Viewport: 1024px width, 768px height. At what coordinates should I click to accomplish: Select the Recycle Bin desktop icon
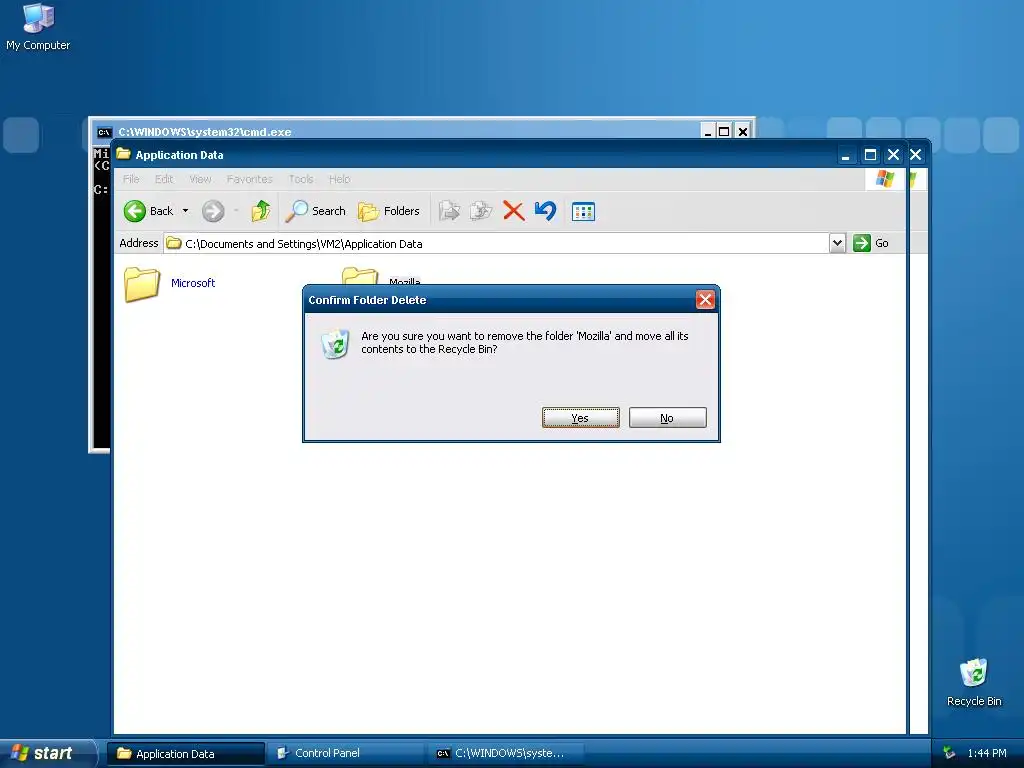click(974, 682)
